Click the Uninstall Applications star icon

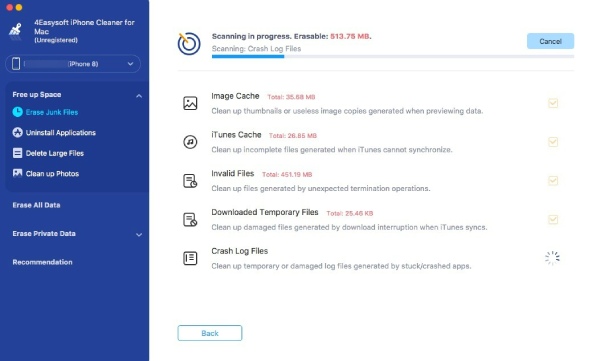tap(17, 132)
